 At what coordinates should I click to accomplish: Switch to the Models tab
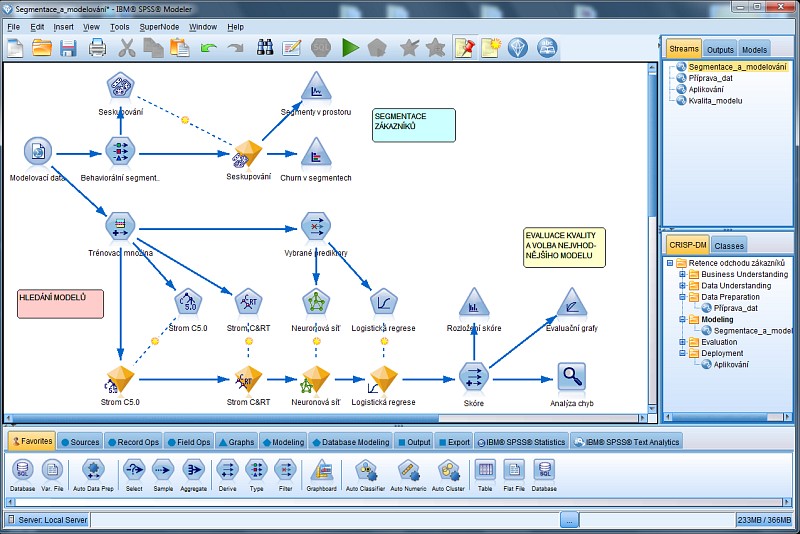754,49
